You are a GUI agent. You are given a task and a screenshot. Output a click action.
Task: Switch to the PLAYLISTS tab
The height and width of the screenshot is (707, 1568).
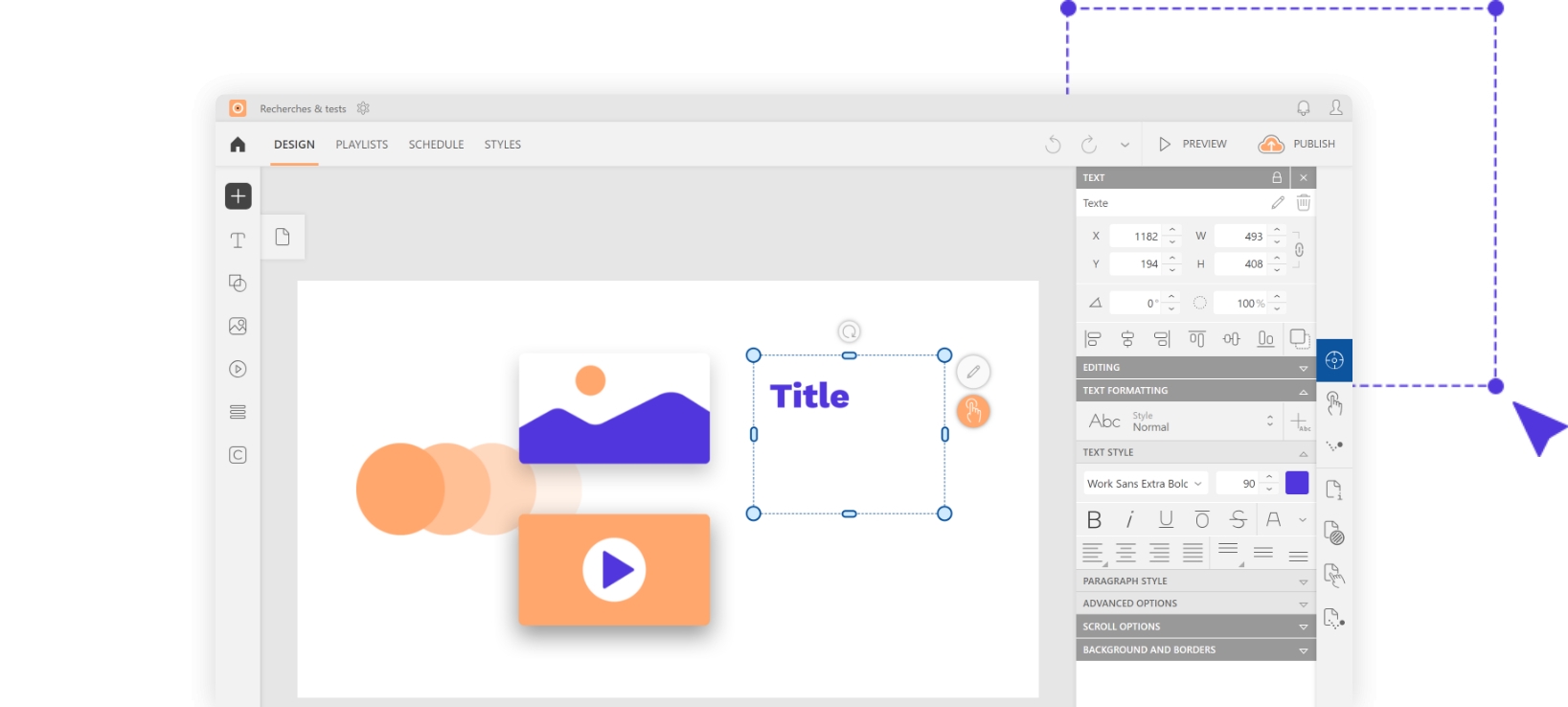point(362,145)
